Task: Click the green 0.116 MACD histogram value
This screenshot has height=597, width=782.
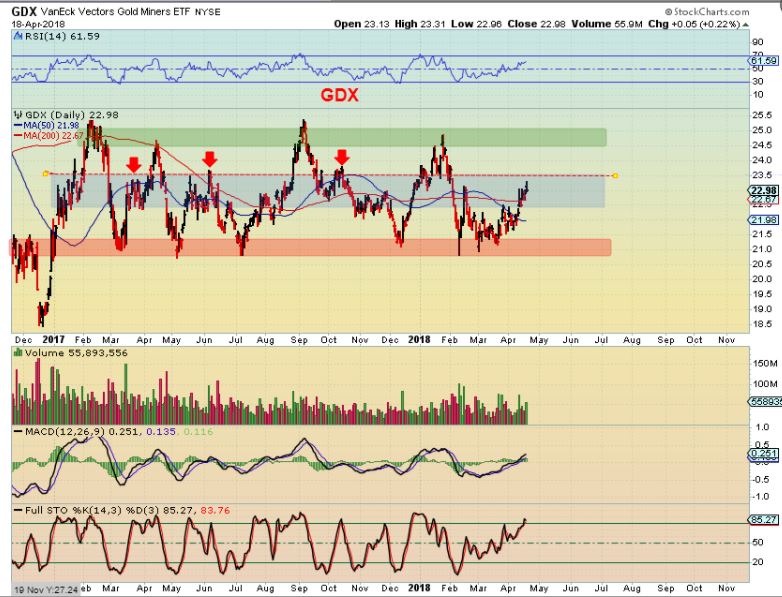Action: tap(198, 431)
